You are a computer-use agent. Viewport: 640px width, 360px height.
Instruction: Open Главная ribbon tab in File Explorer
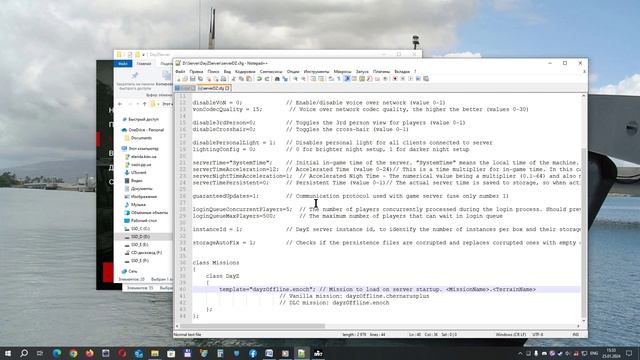point(144,63)
